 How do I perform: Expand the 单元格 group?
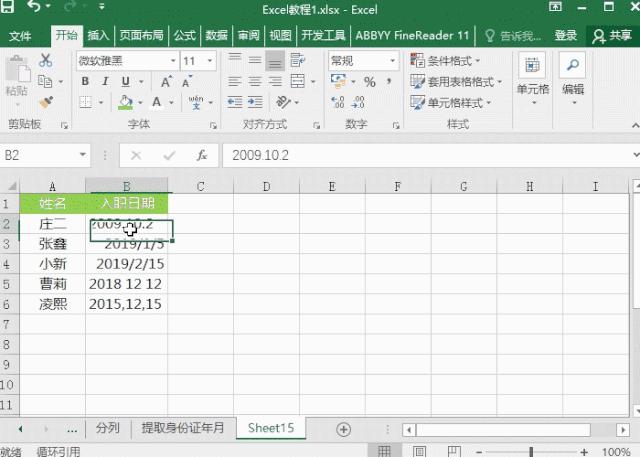533,78
